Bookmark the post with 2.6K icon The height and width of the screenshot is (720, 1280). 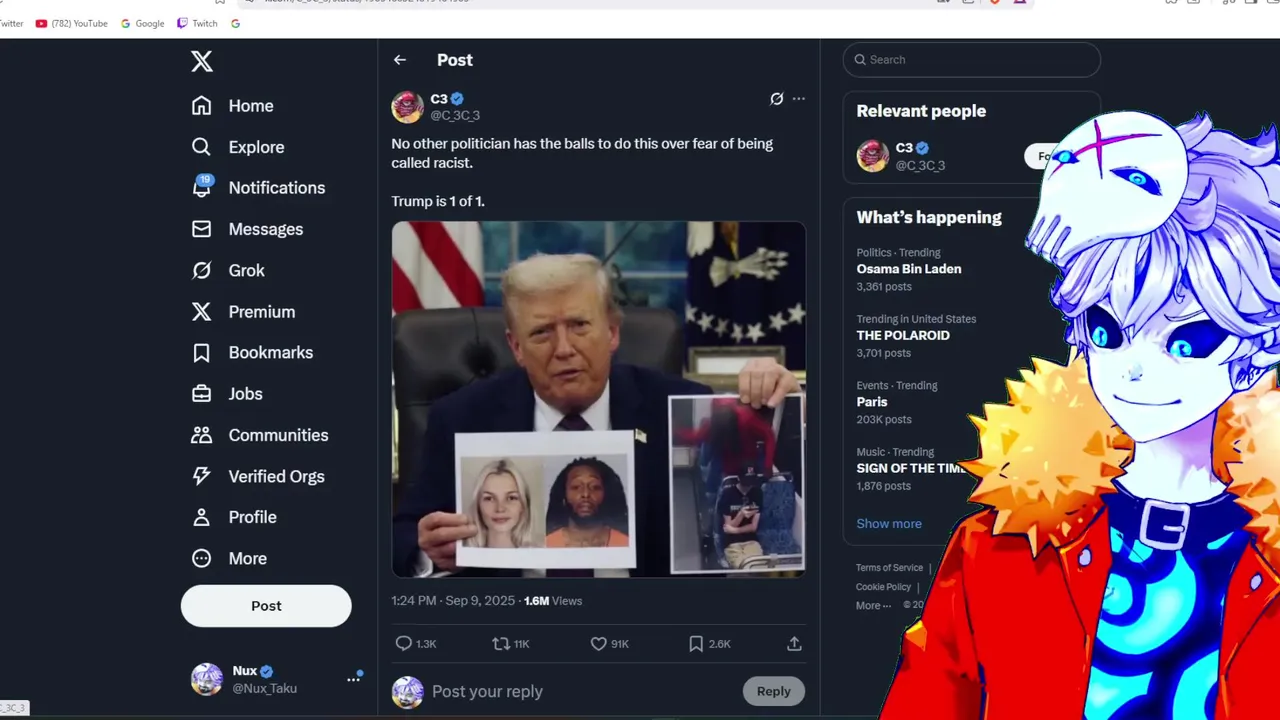point(696,644)
